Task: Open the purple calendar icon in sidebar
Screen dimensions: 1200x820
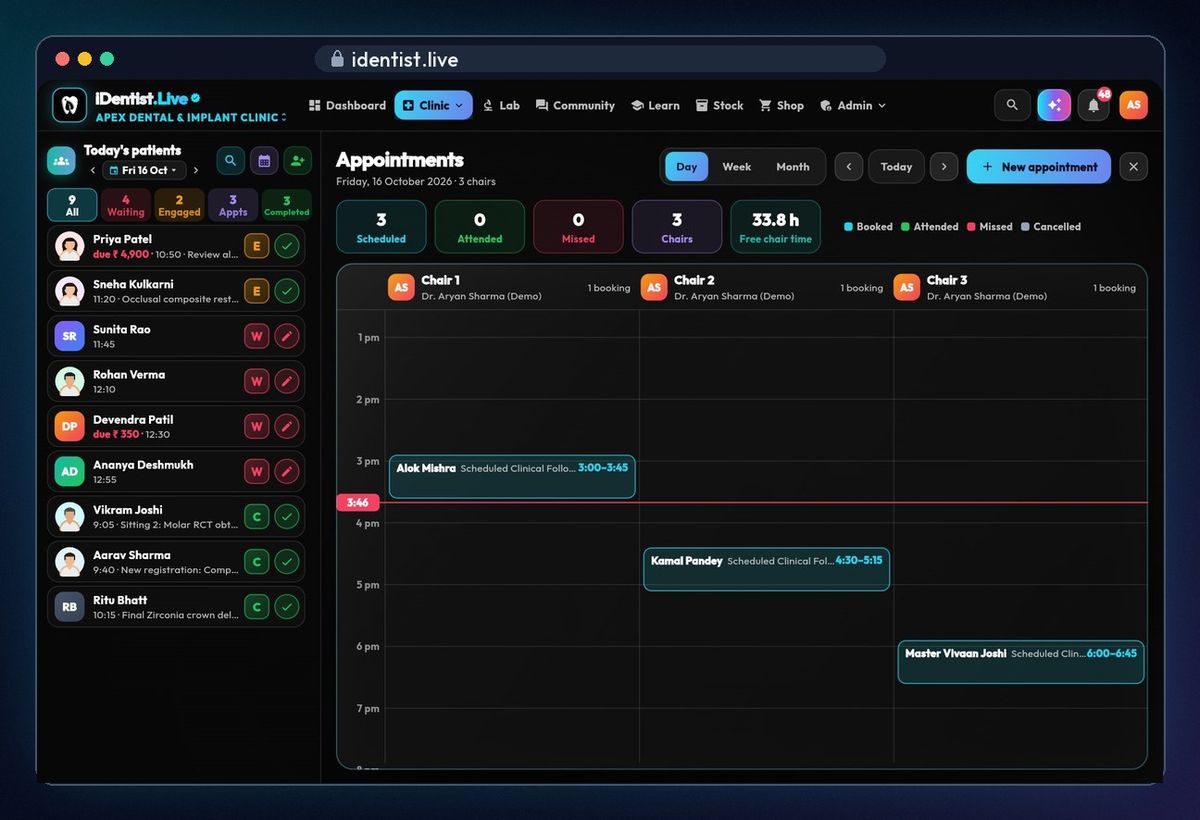Action: click(x=264, y=160)
